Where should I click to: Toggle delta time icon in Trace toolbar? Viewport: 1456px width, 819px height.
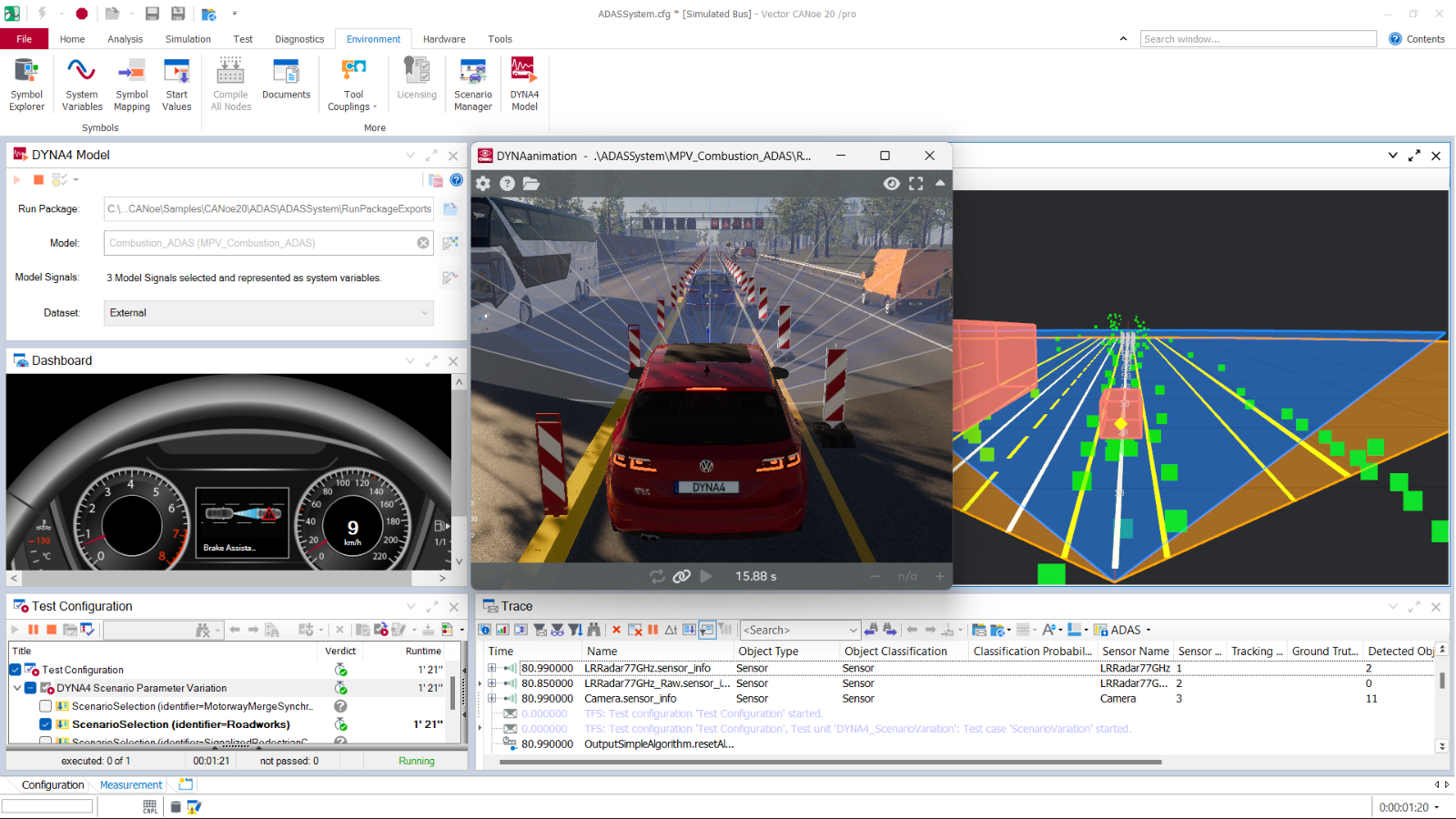point(671,630)
